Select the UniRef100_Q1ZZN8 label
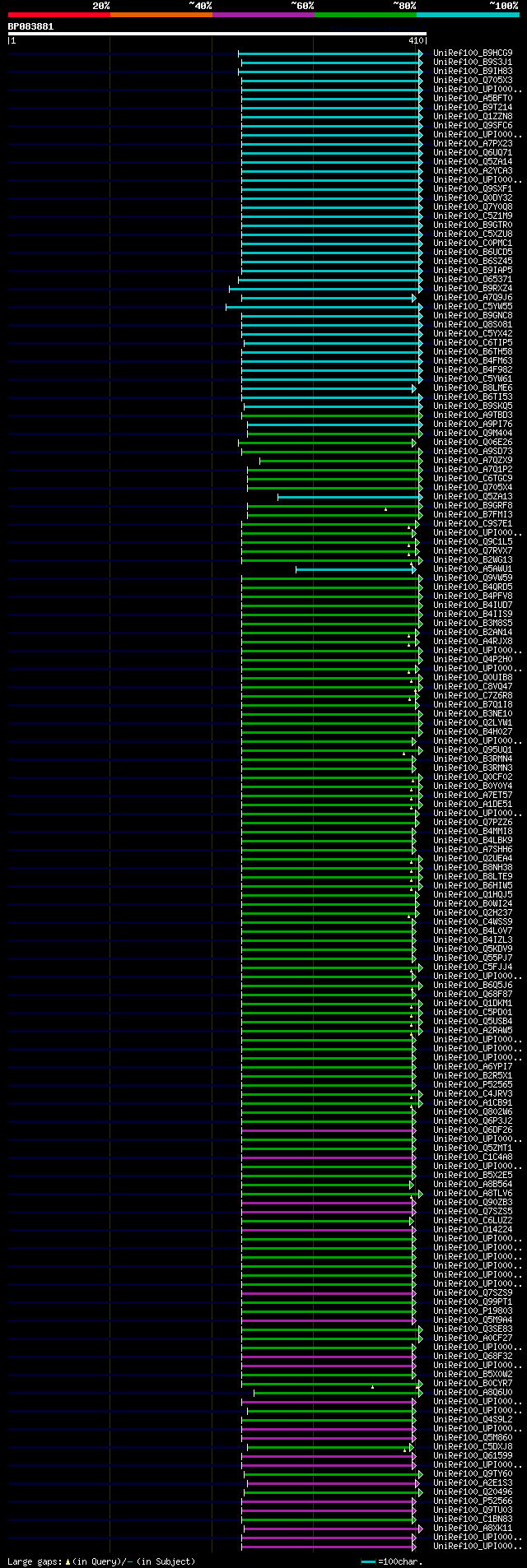This screenshot has width=527, height=1568. (x=473, y=117)
